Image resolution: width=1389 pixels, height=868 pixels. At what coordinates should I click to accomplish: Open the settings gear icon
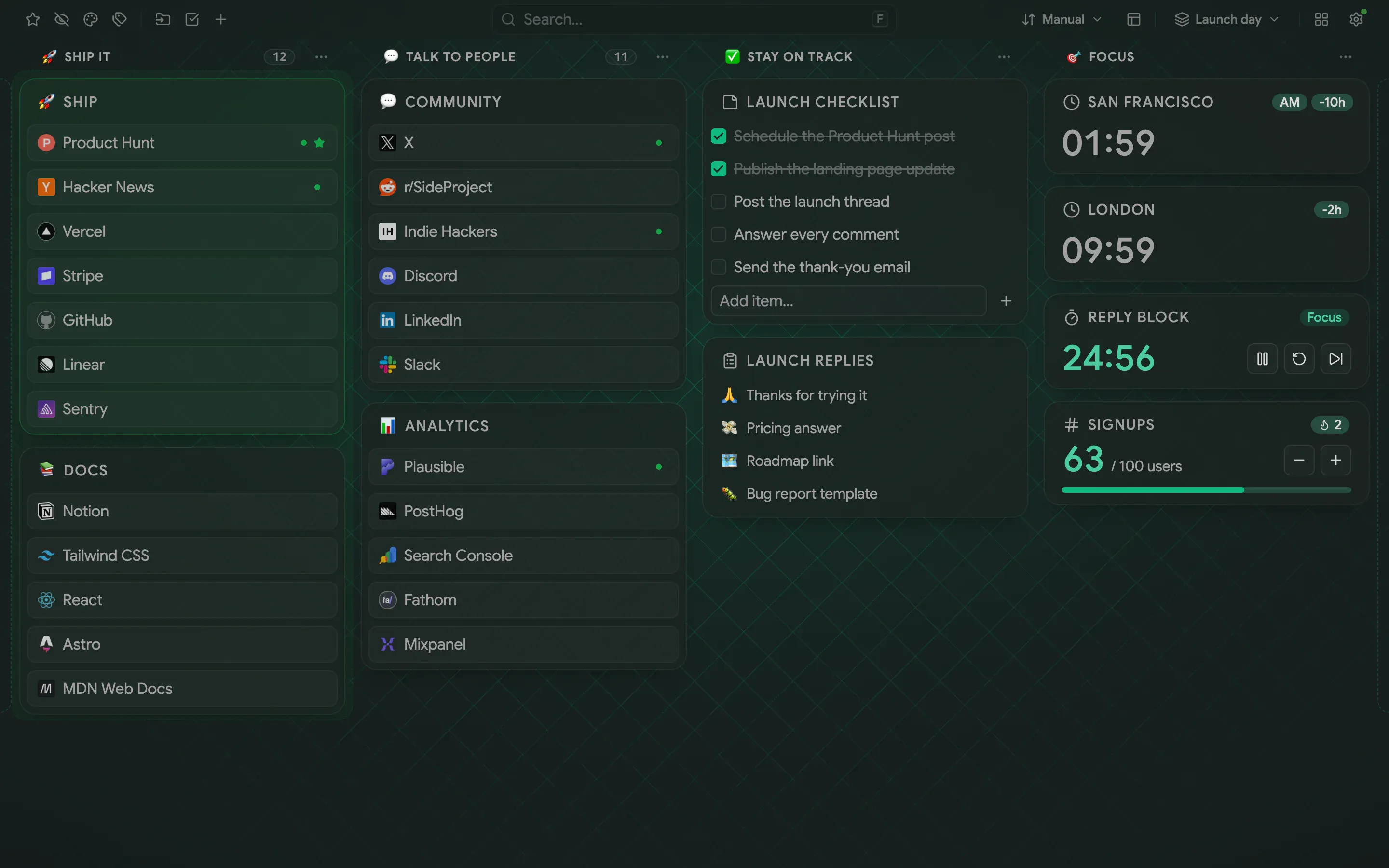pyautogui.click(x=1356, y=19)
